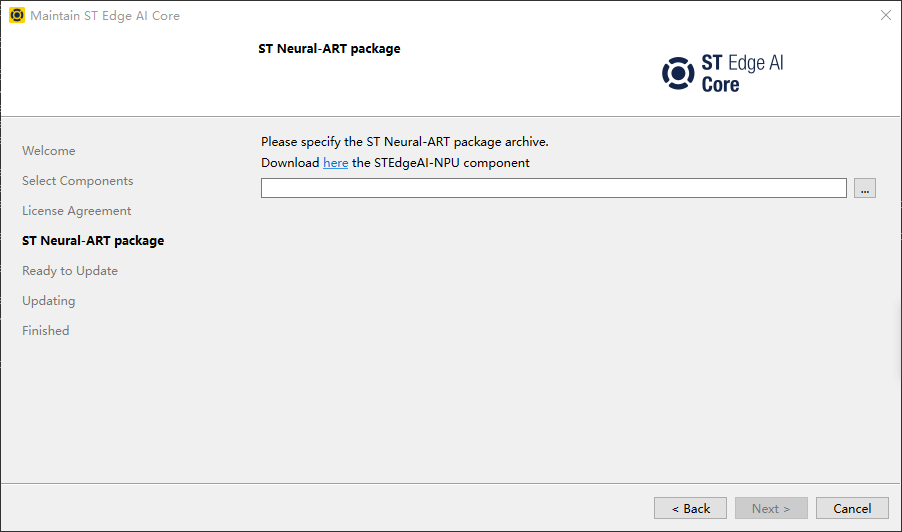Screen dimensions: 902x532
Task: Cancel the maintenance wizard
Action: pyautogui.click(x=852, y=508)
